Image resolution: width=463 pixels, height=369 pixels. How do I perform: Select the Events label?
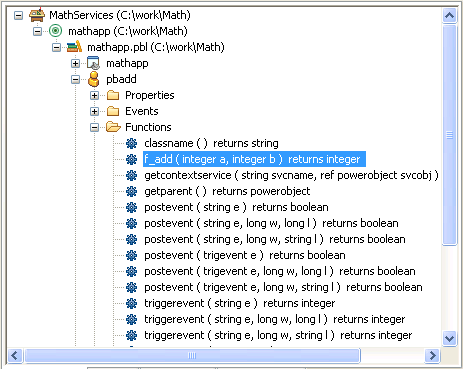(x=142, y=111)
